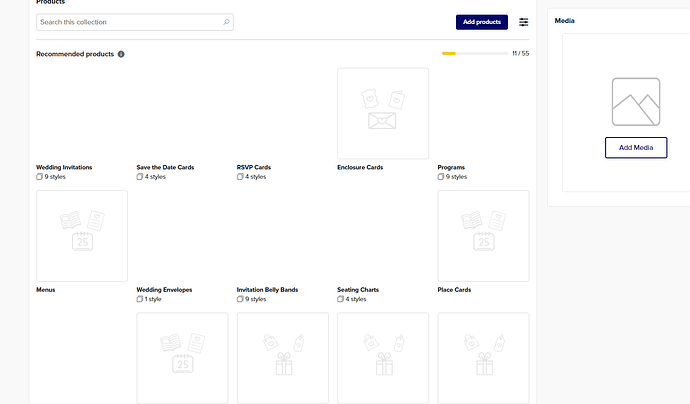Open the filter settings sliders icon
The height and width of the screenshot is (404, 690).
point(523,22)
